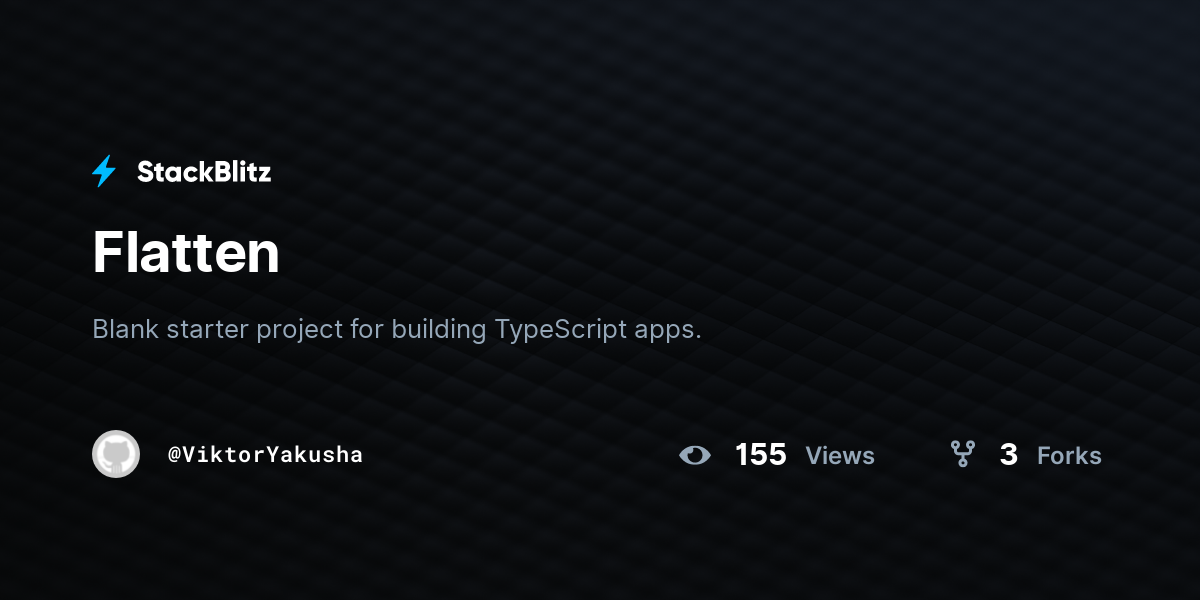
Task: Click the 3 forks count
Action: pyautogui.click(x=1009, y=455)
